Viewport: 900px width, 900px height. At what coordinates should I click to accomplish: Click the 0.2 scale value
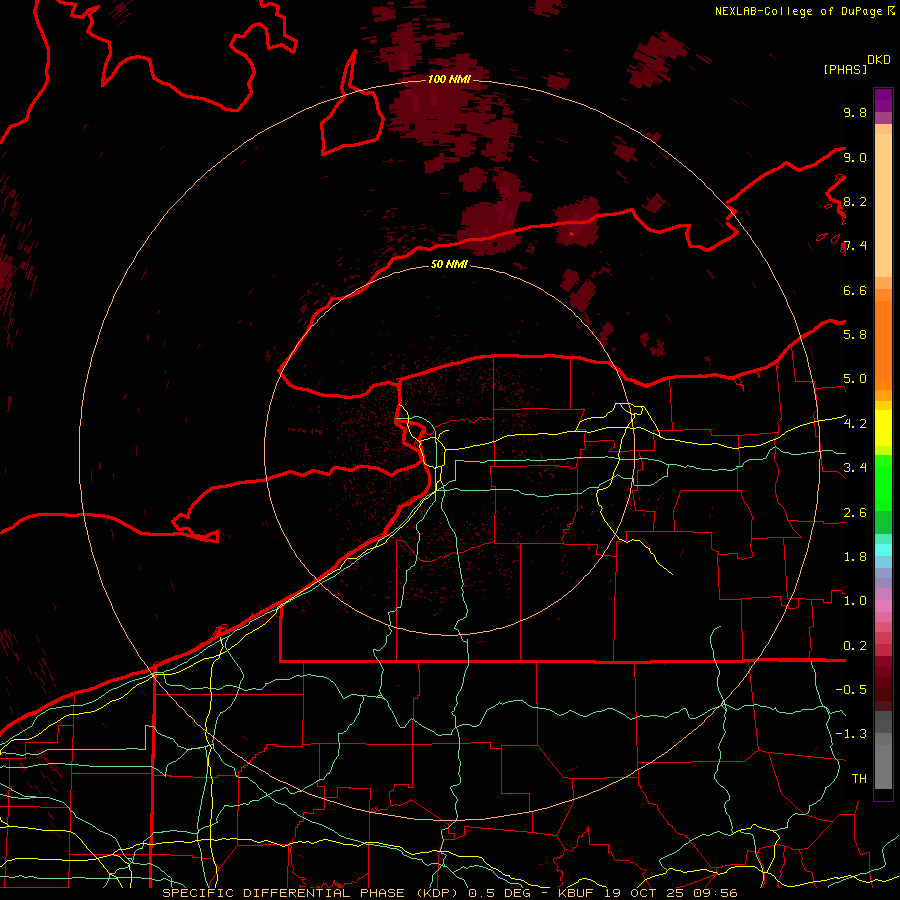[x=855, y=646]
